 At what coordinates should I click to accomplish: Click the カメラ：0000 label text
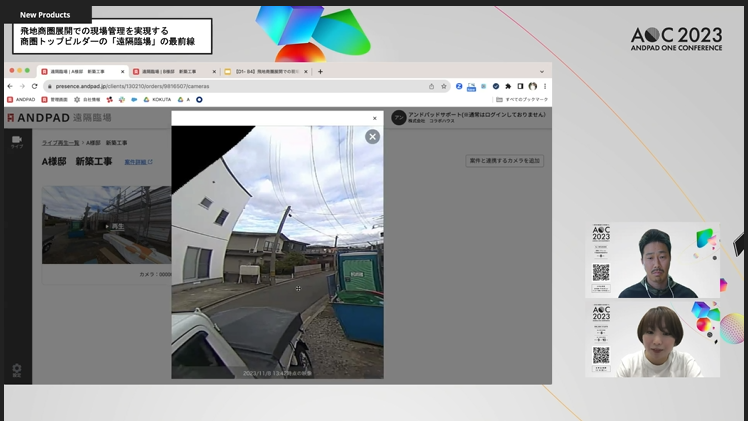[x=155, y=275]
